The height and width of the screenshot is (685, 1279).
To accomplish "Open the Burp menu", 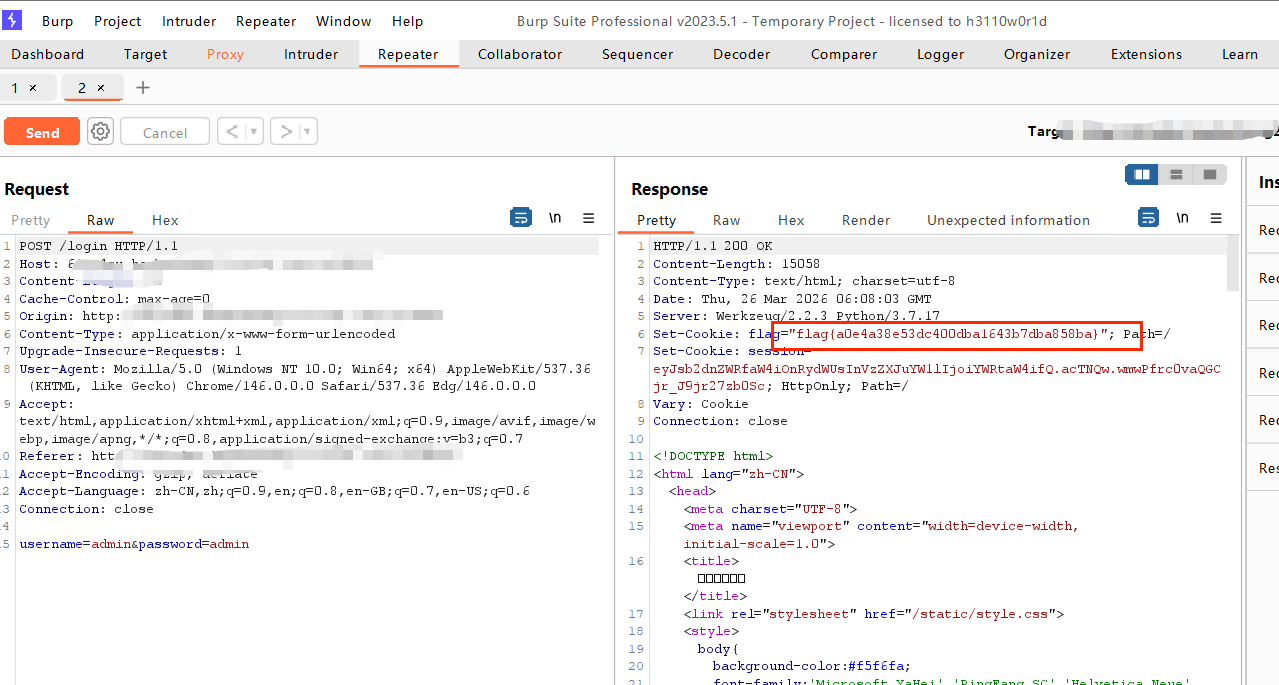I will pyautogui.click(x=57, y=21).
